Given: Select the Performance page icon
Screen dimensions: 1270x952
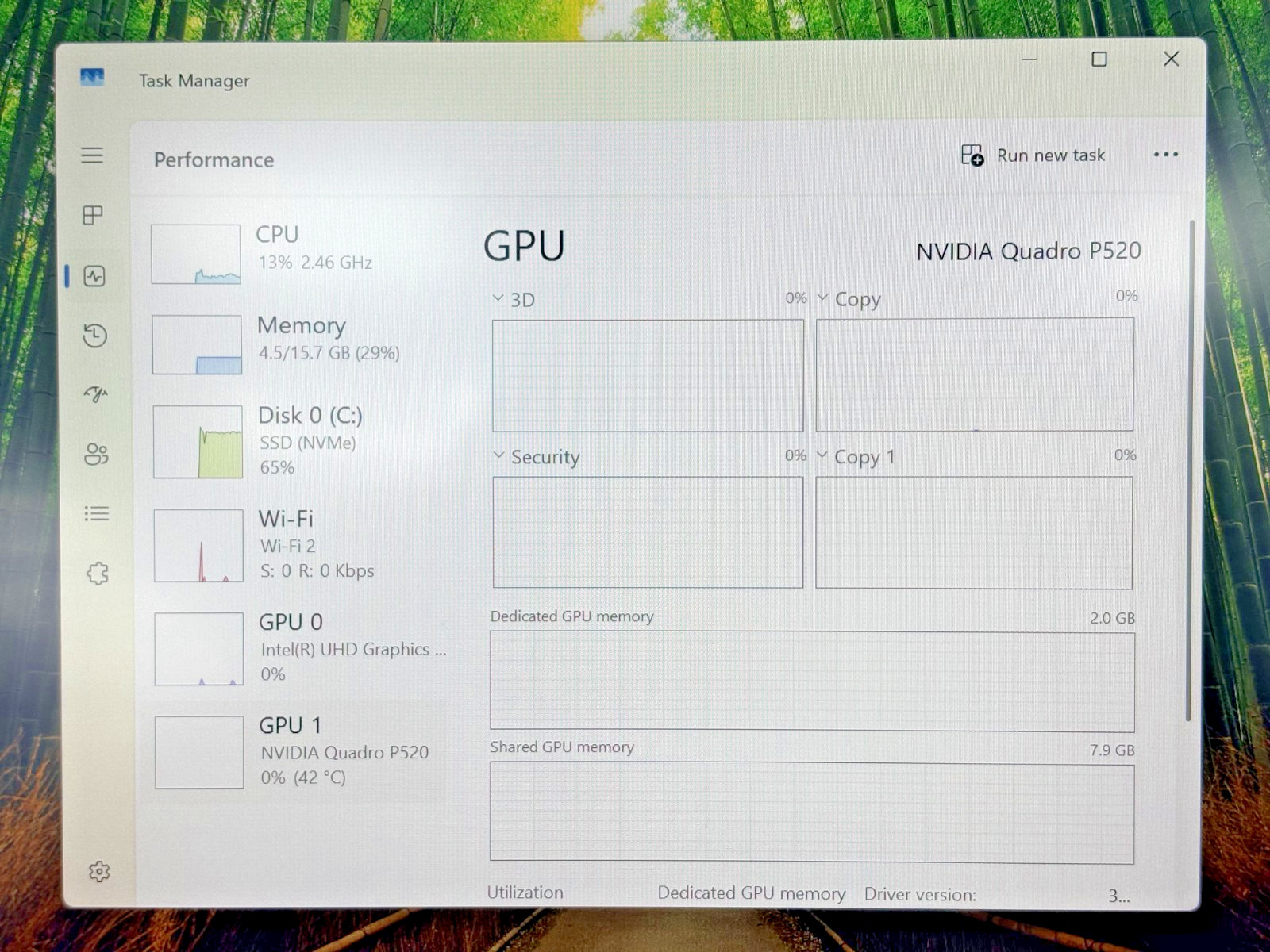Looking at the screenshot, I should (x=94, y=276).
